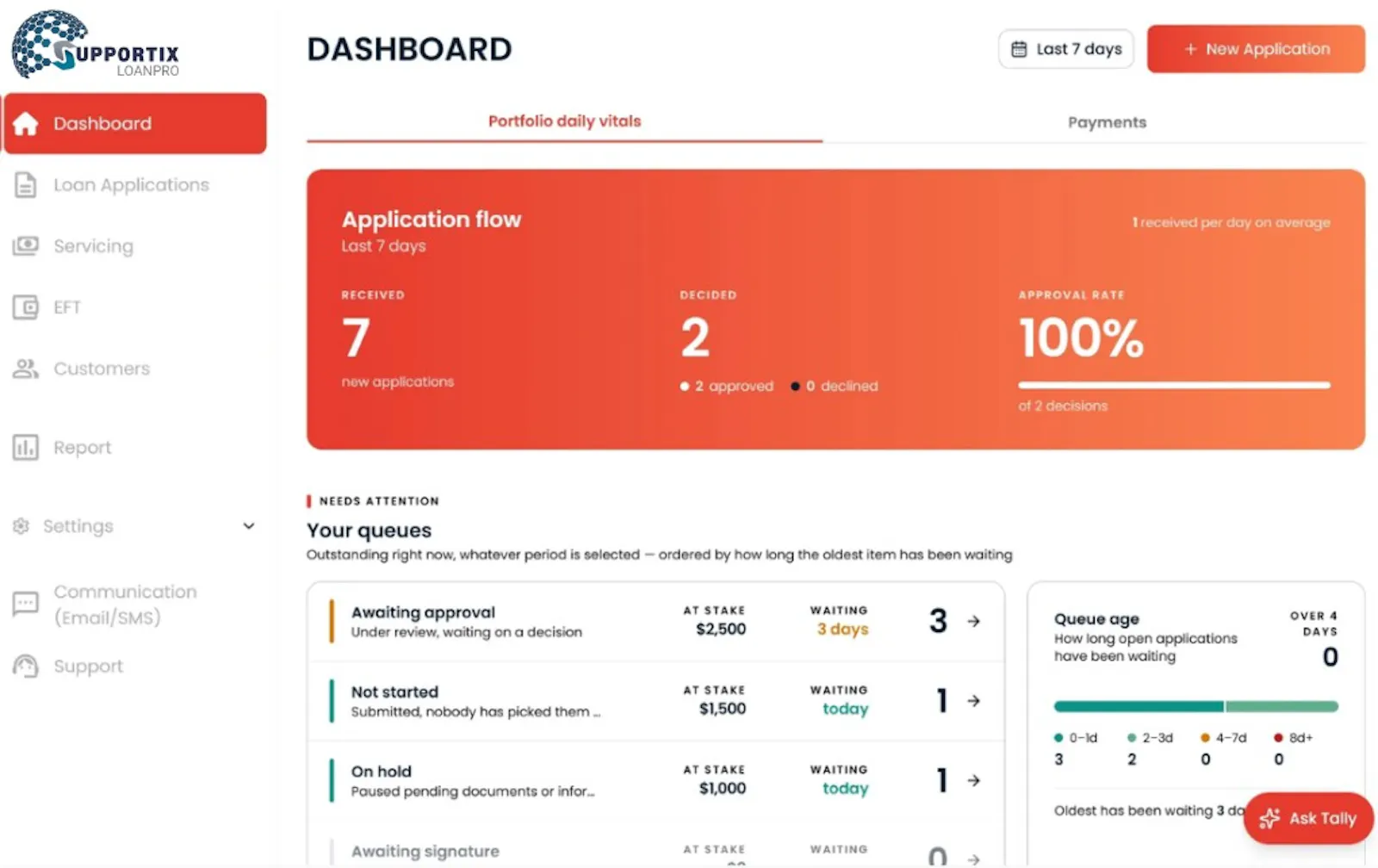Screen dimensions: 1378x868
Task: Click the Supportix LoanPro logo
Action: point(95,45)
